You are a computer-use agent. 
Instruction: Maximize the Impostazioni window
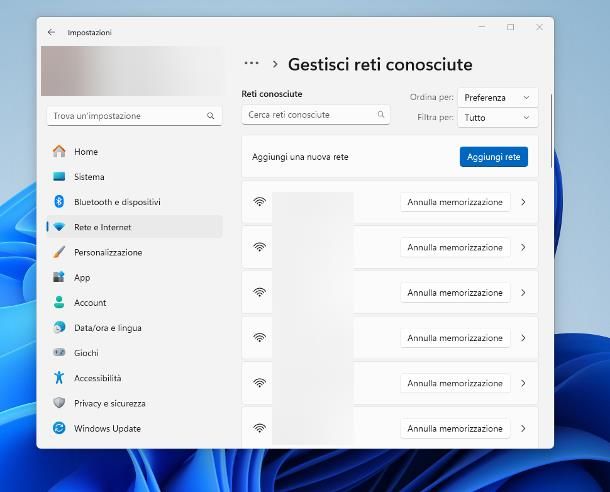coord(510,27)
